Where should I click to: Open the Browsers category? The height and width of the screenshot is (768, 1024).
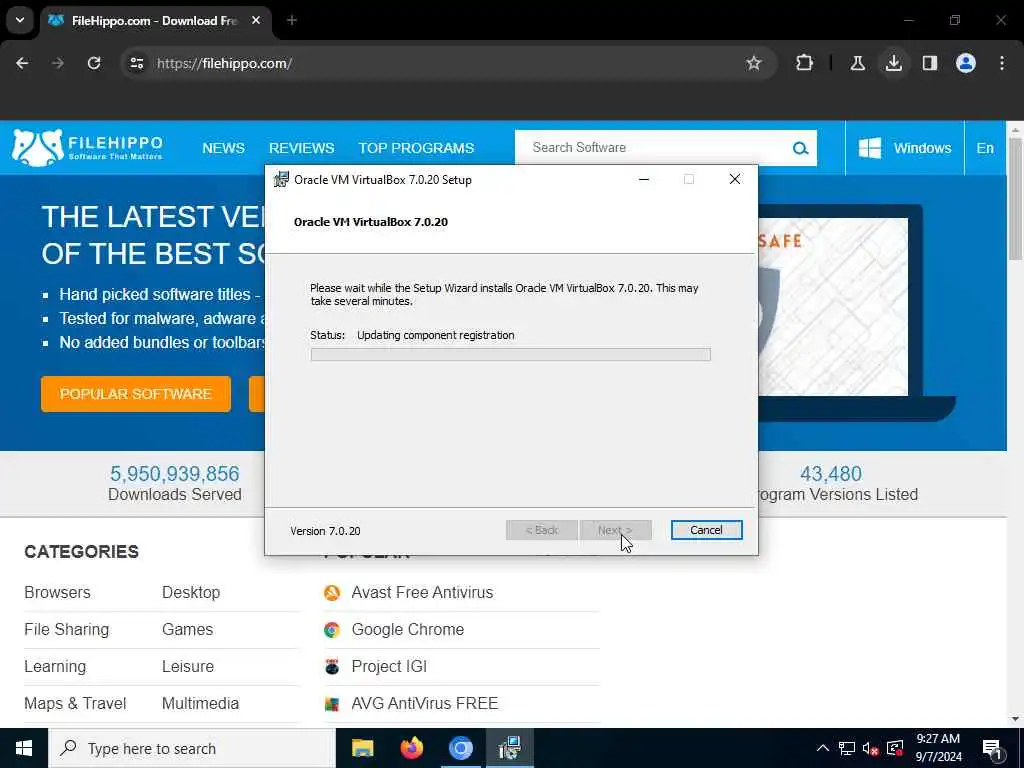coord(57,592)
